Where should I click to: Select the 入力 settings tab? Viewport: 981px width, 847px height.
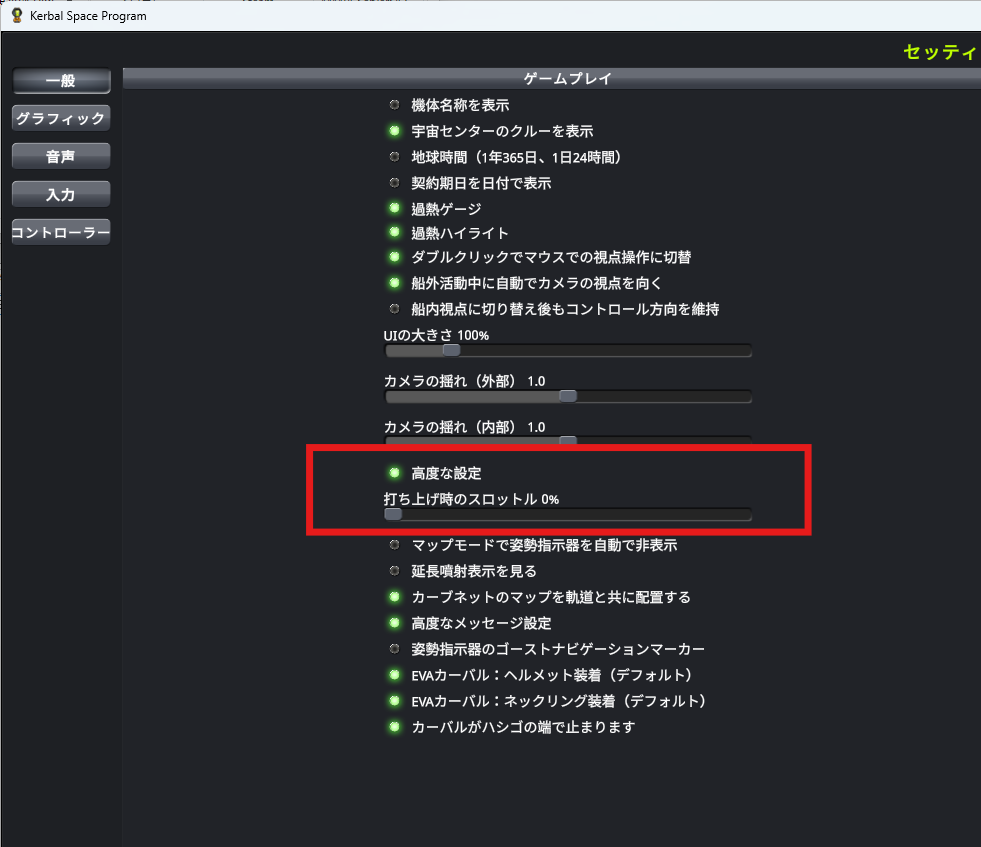60,194
